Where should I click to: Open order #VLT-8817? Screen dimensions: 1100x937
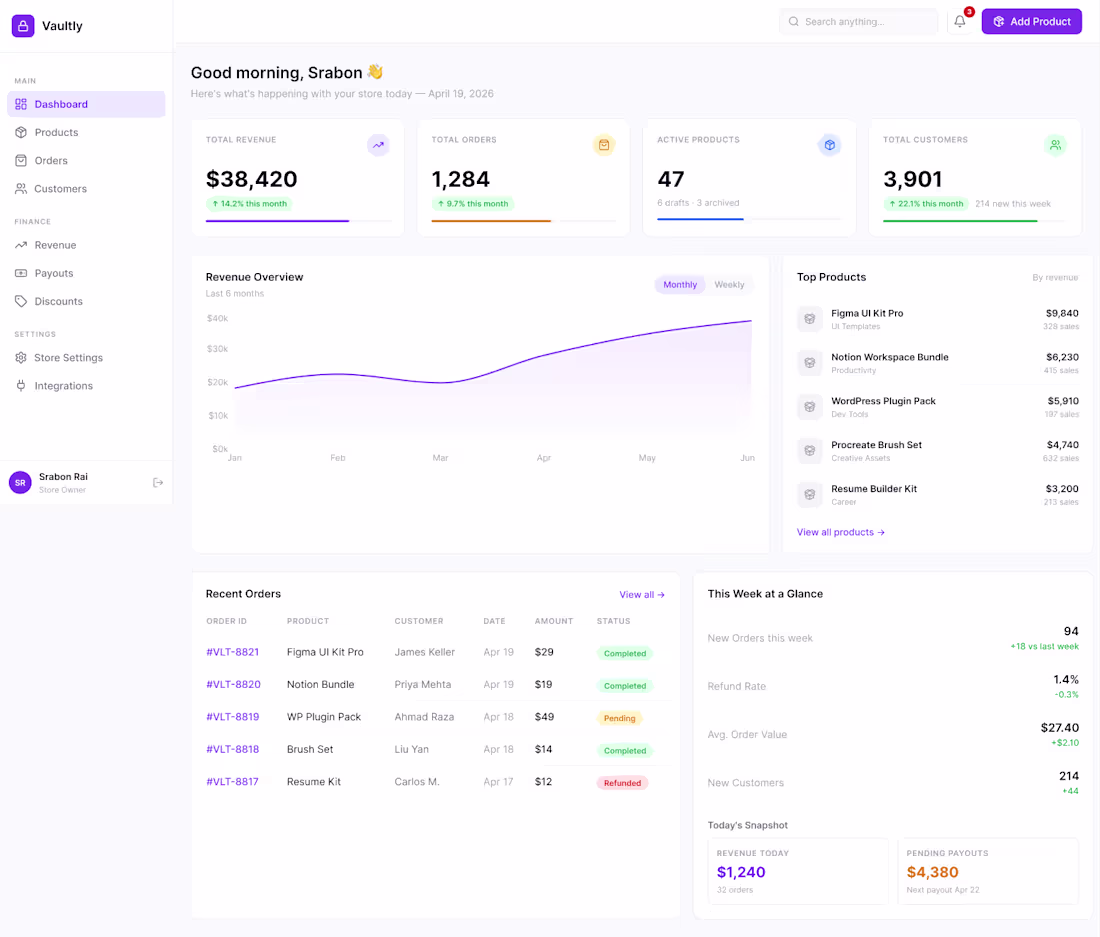pyautogui.click(x=232, y=781)
